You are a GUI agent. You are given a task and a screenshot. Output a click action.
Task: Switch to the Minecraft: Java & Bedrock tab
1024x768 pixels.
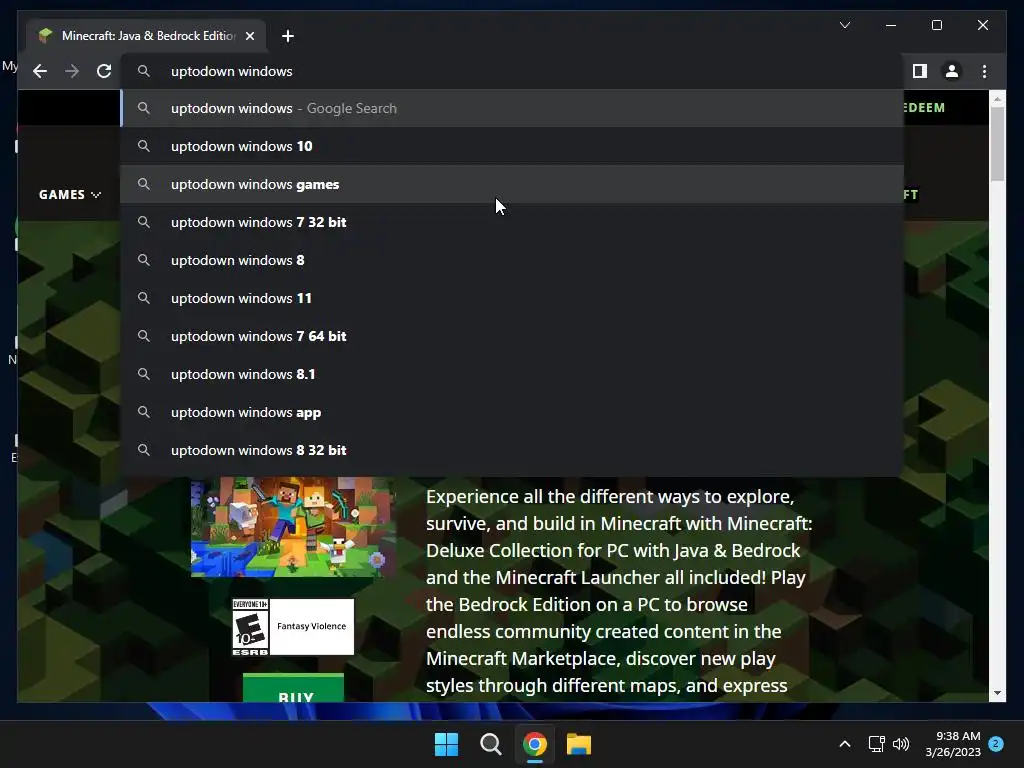pos(147,36)
